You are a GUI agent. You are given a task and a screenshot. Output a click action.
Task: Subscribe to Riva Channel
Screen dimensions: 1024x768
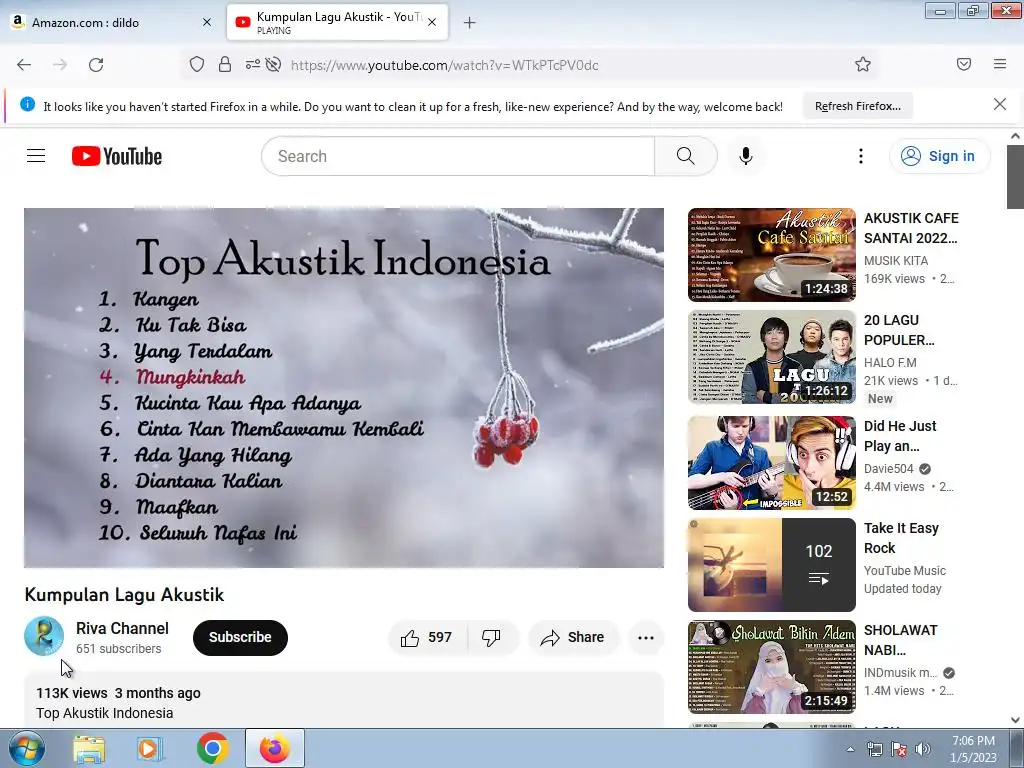coord(240,637)
